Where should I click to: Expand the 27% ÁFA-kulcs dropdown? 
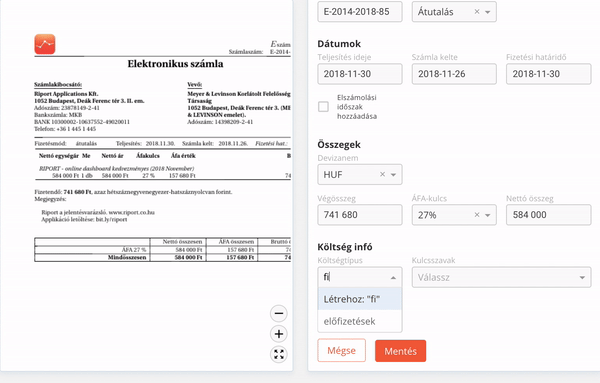pyautogui.click(x=488, y=215)
